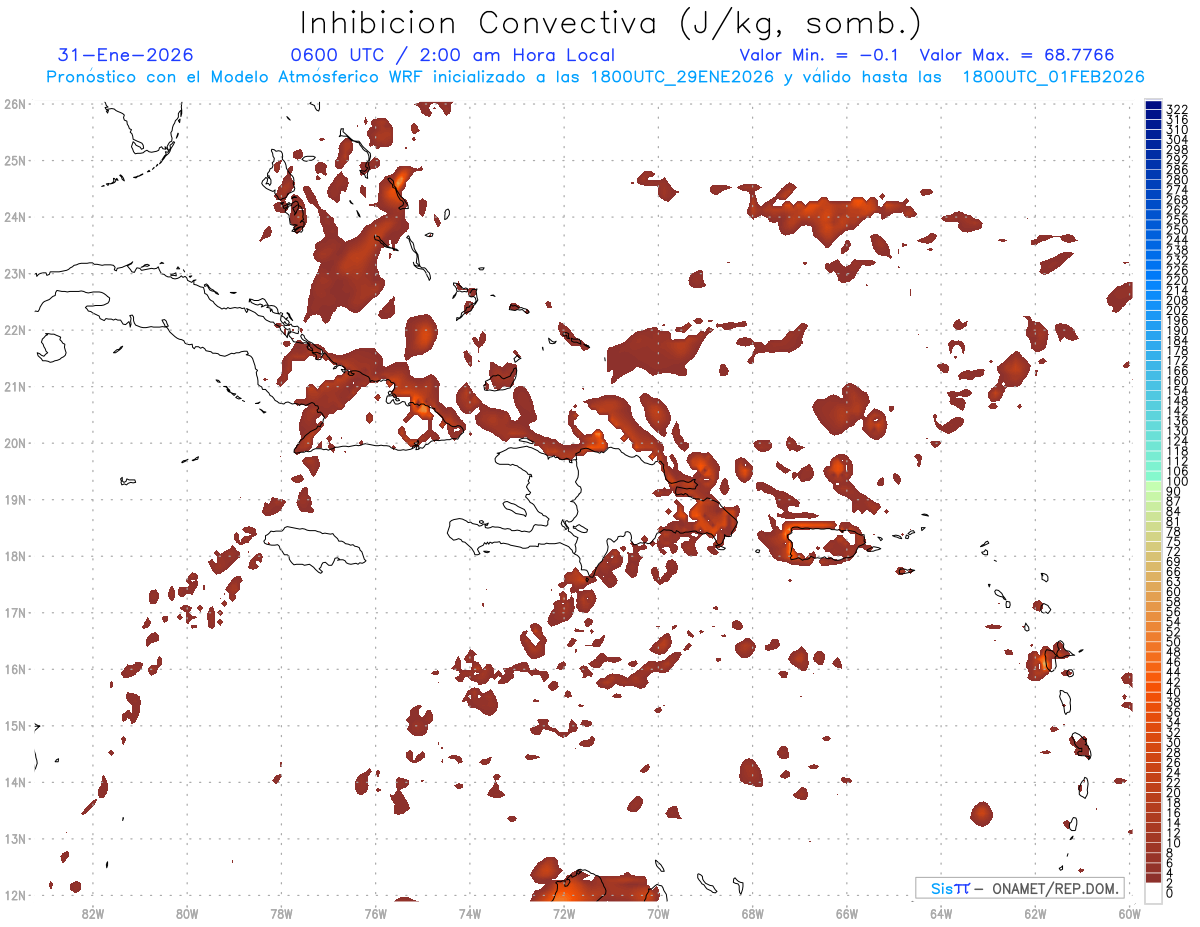The width and height of the screenshot is (1200, 927).
Task: Click the color bar value "100"
Action: [x=1177, y=481]
